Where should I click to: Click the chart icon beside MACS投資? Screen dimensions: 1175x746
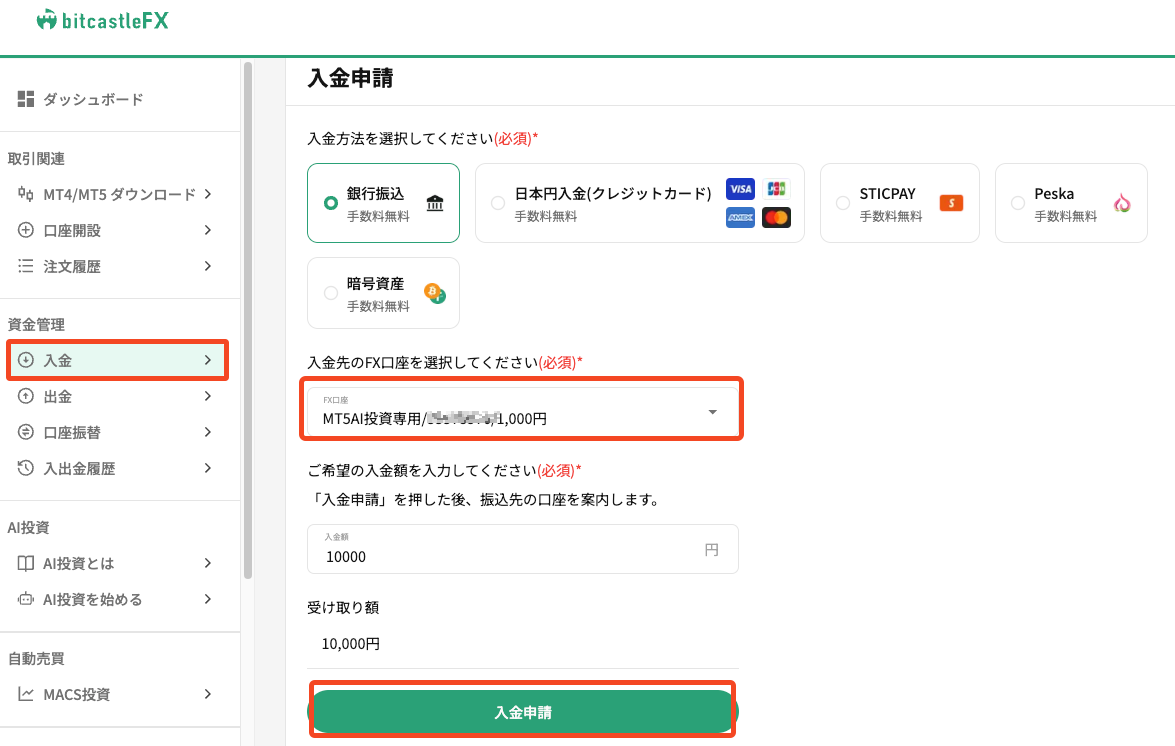coord(25,694)
